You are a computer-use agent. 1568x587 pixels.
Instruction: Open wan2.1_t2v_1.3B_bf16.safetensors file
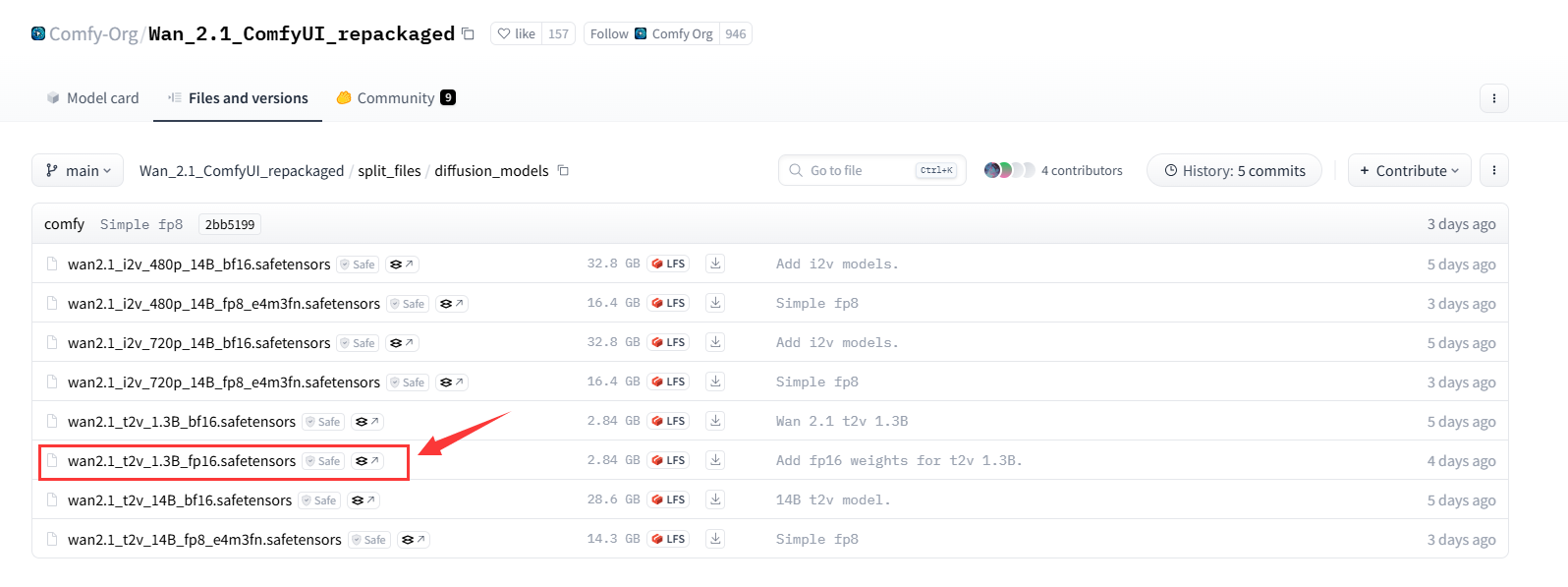tap(182, 421)
